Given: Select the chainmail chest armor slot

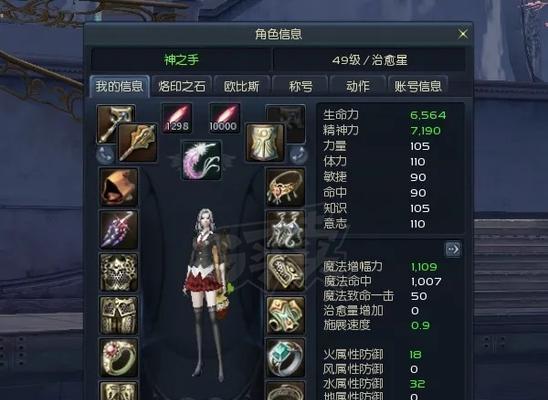Looking at the screenshot, I should tap(119, 272).
